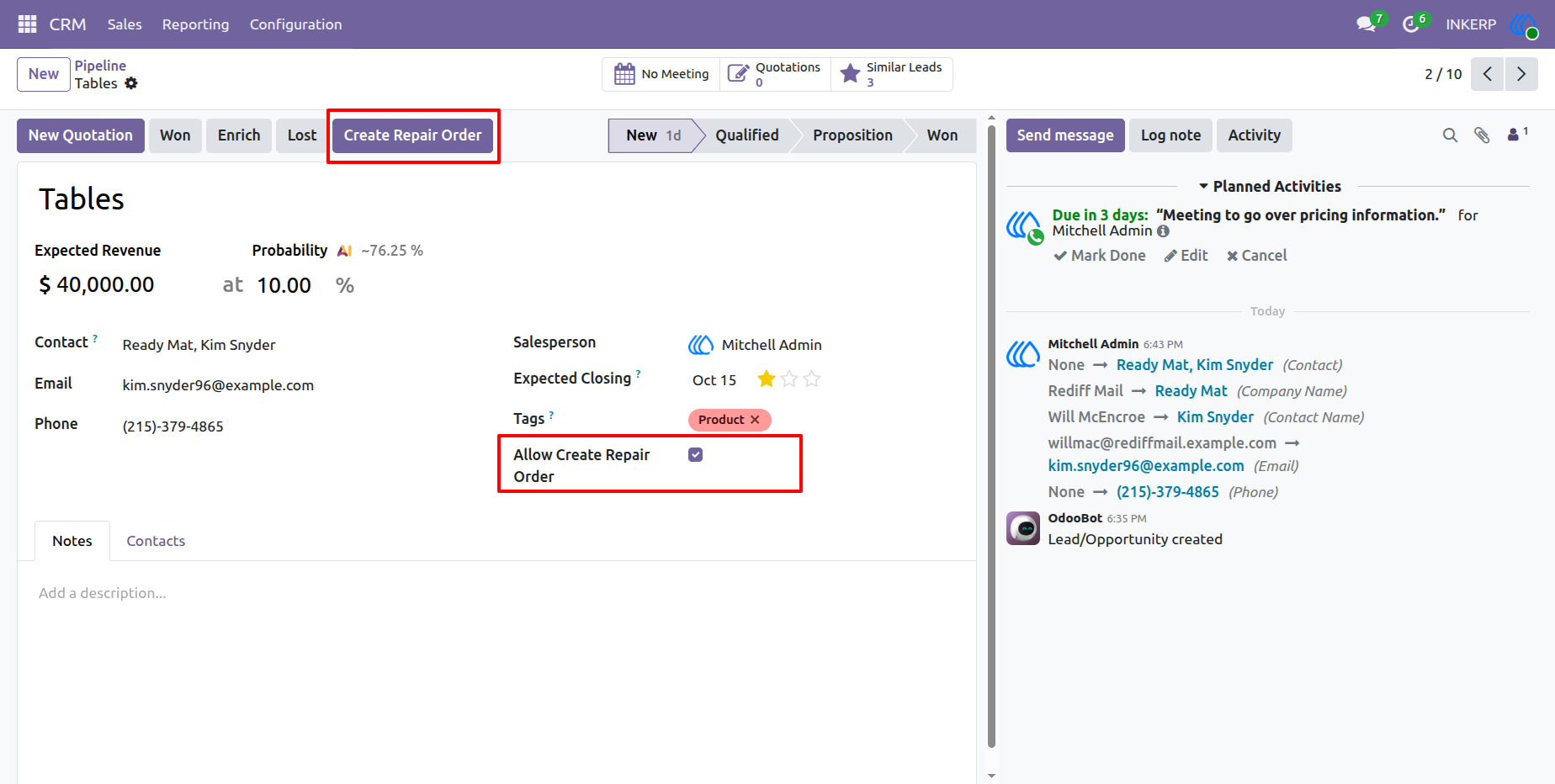The width and height of the screenshot is (1555, 784).
Task: Open the Reporting menu
Action: click(195, 24)
